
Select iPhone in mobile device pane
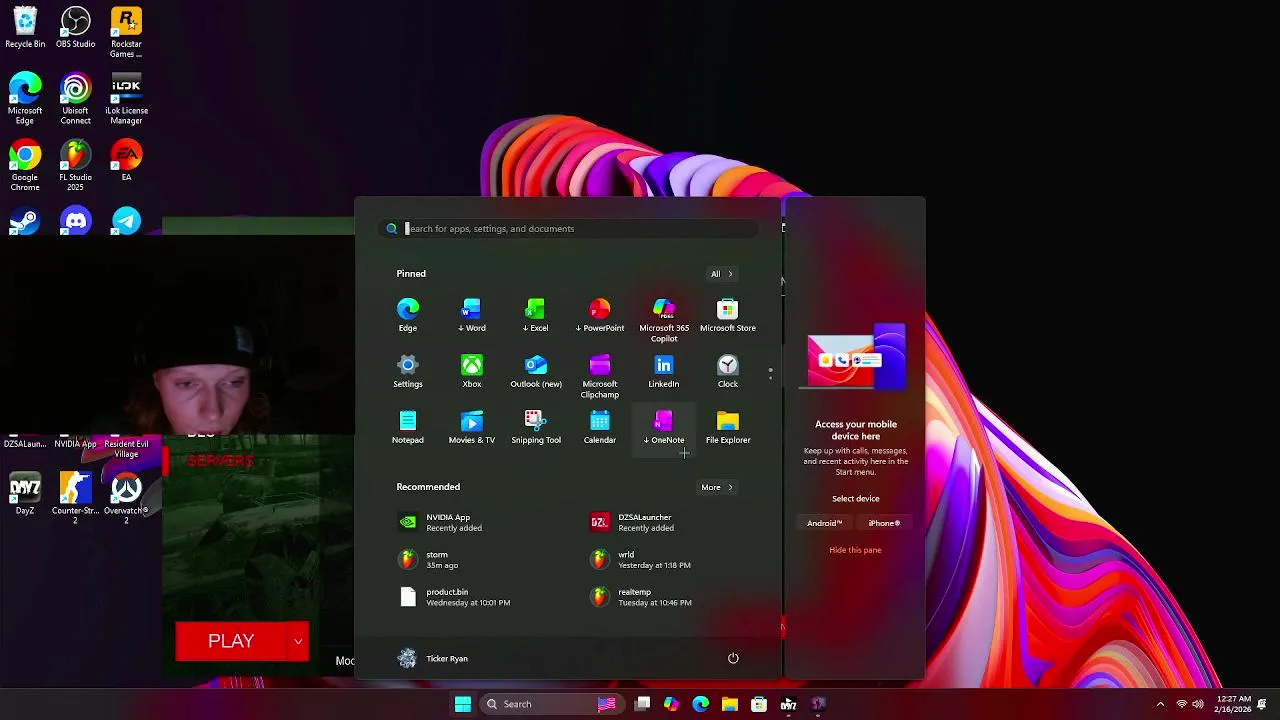click(884, 523)
